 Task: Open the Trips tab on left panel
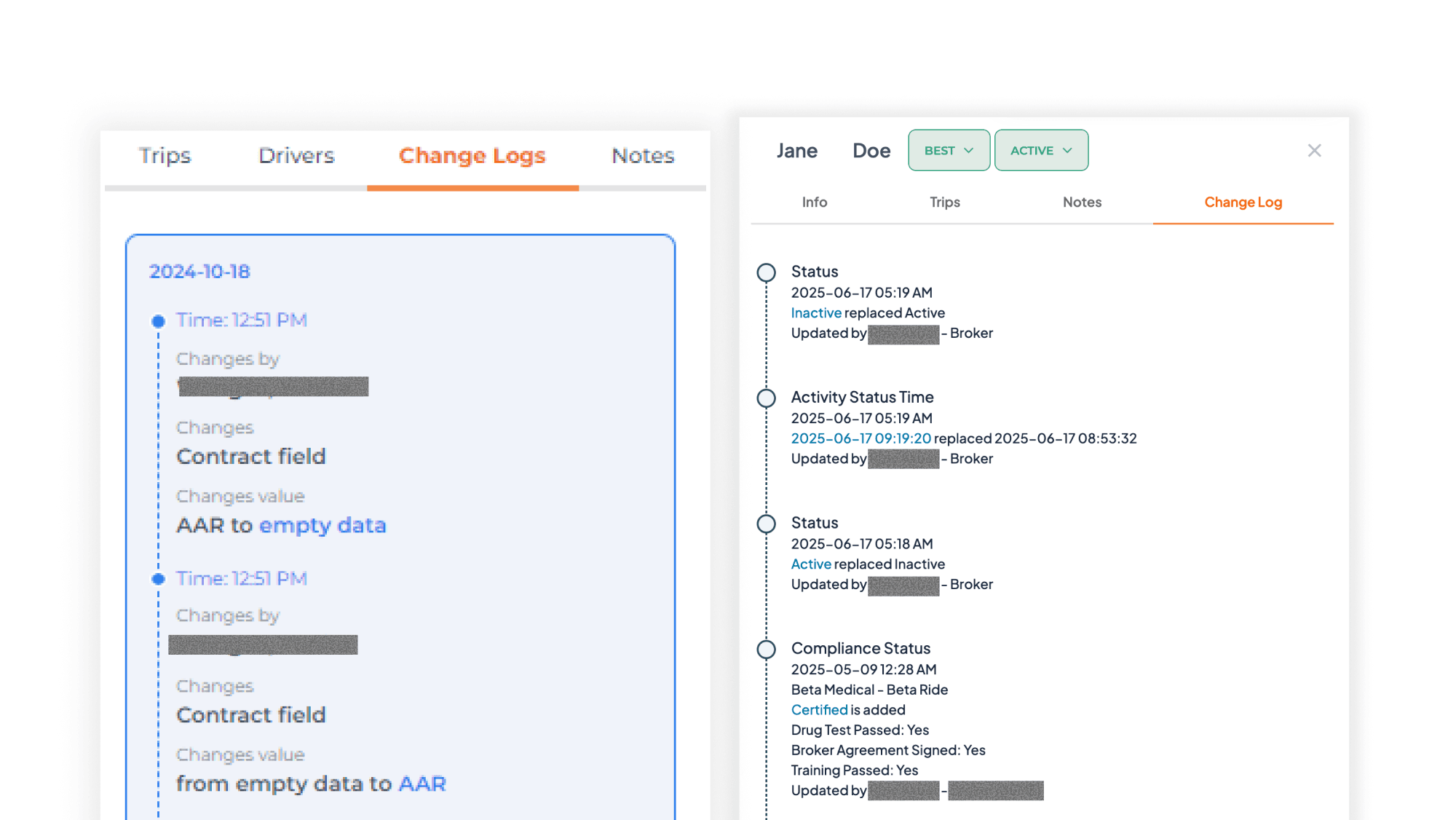[x=165, y=156]
